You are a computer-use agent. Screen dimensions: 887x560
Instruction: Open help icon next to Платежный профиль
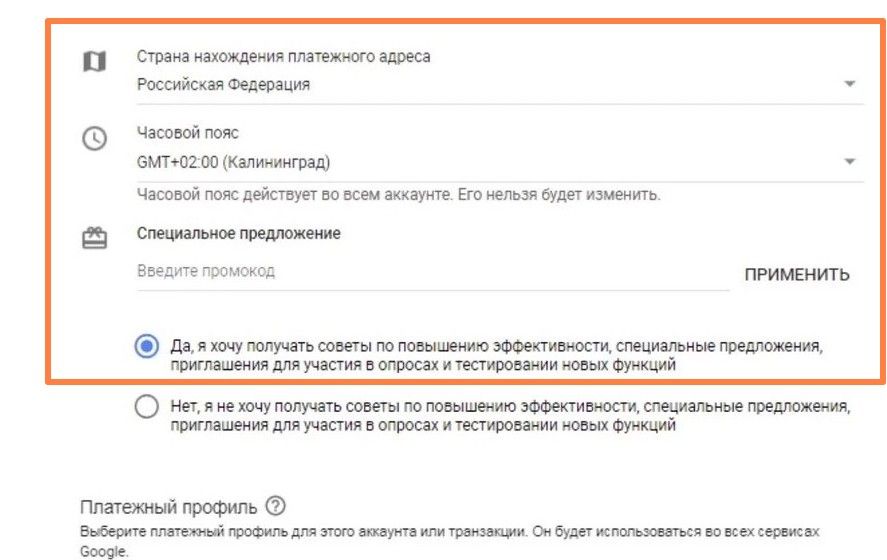275,506
